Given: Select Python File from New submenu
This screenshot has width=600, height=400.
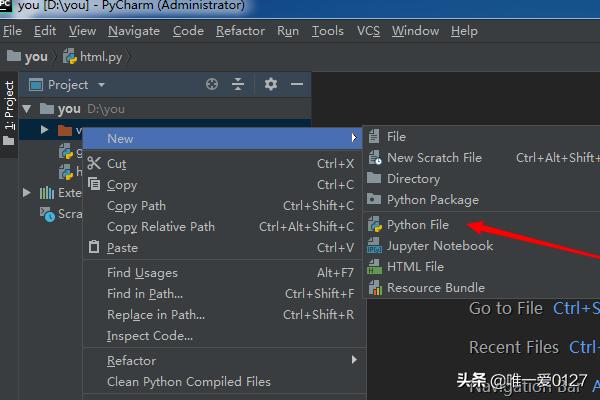Looking at the screenshot, I should click(x=418, y=225).
